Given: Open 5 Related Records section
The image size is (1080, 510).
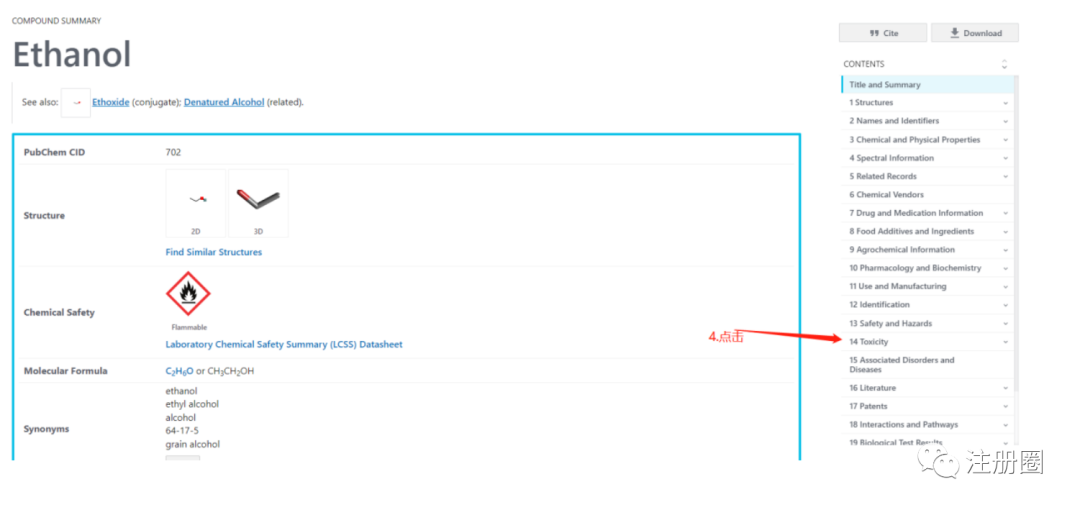Looking at the screenshot, I should tap(882, 176).
